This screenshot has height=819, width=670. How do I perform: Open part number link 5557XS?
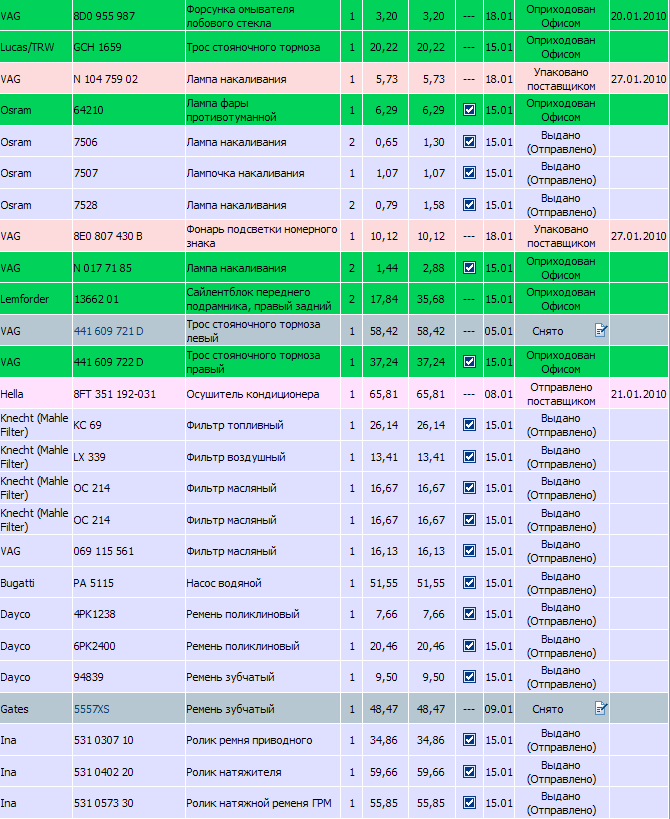point(91,709)
